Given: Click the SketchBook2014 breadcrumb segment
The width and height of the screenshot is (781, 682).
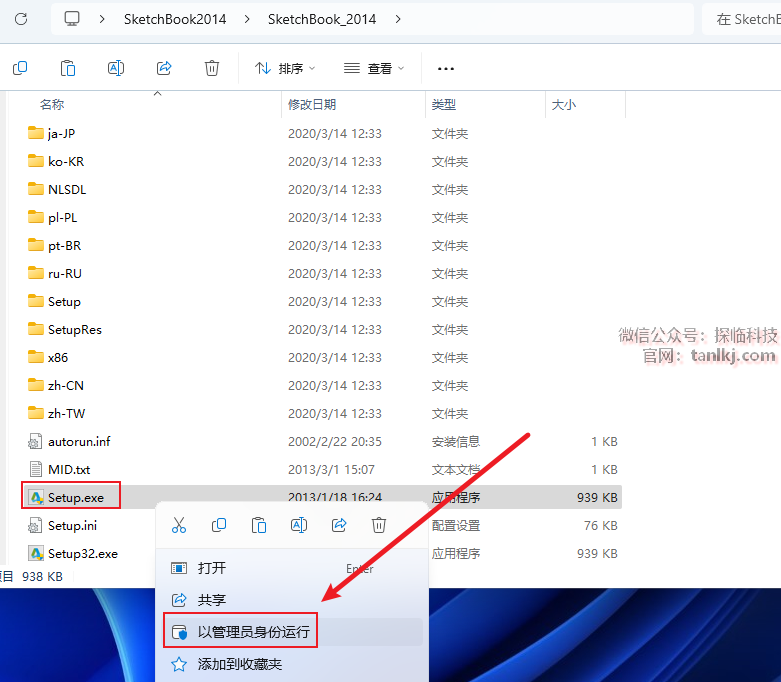Looking at the screenshot, I should [x=175, y=19].
